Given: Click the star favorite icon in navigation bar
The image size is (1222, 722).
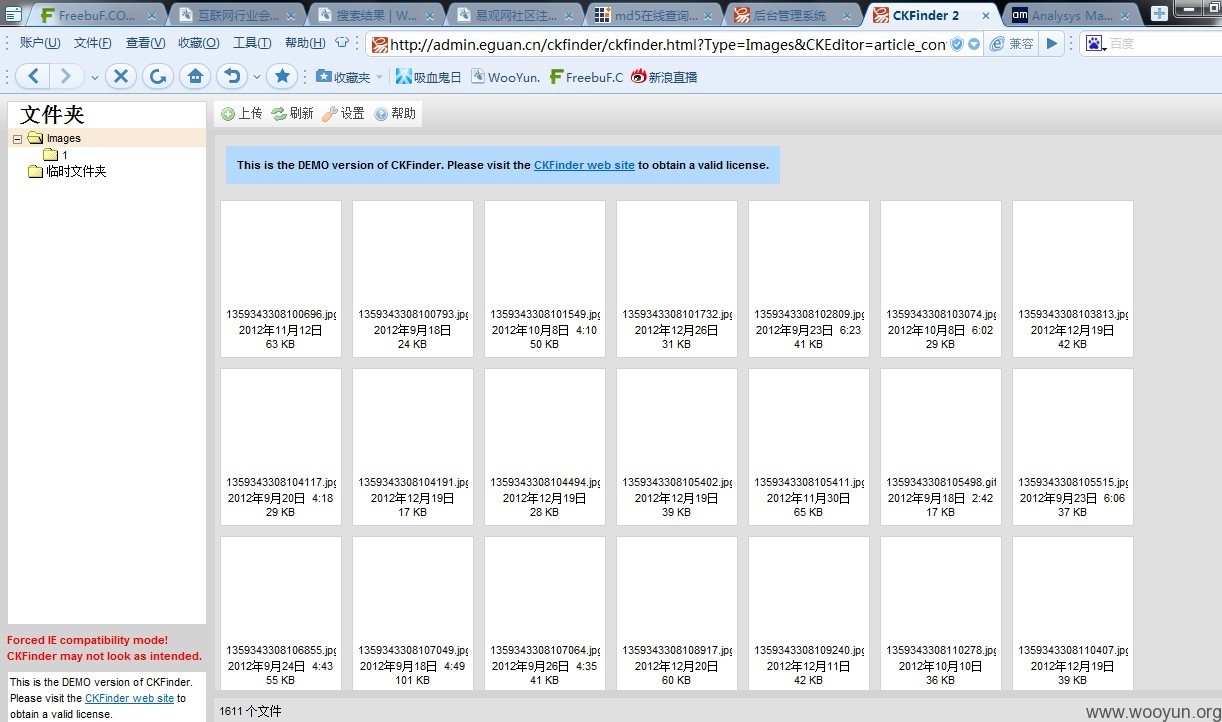Looking at the screenshot, I should [282, 76].
